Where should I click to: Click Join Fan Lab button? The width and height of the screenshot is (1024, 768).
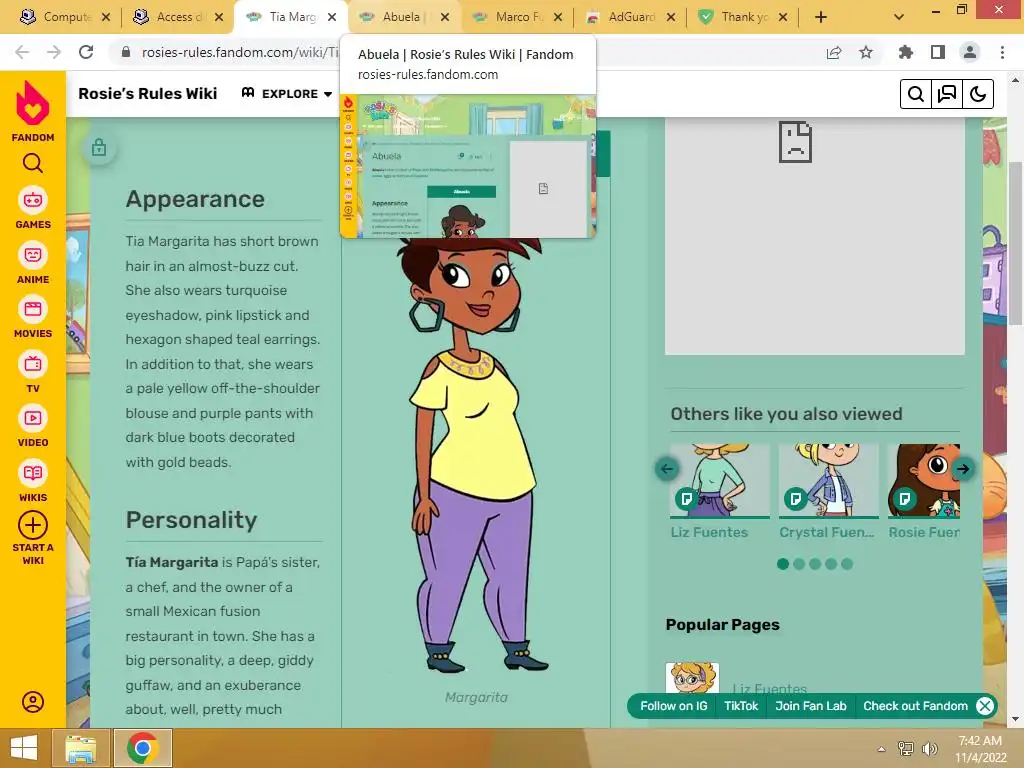pyautogui.click(x=810, y=706)
